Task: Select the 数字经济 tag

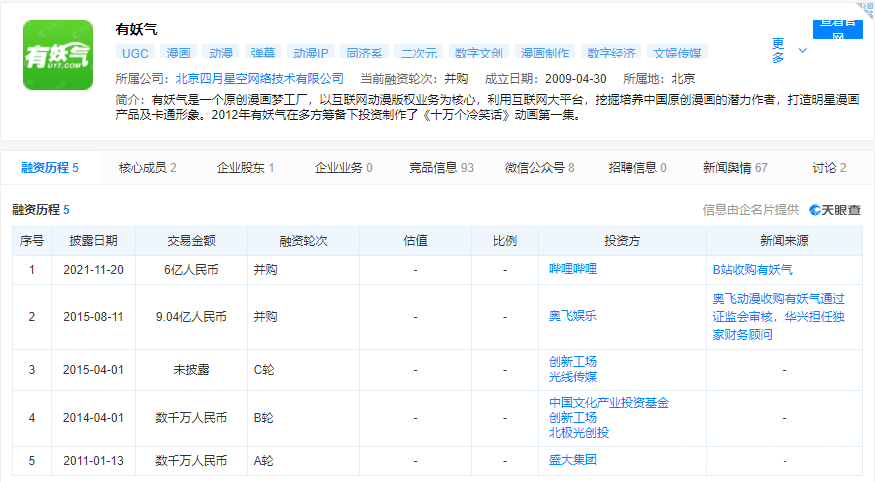Action: point(611,53)
